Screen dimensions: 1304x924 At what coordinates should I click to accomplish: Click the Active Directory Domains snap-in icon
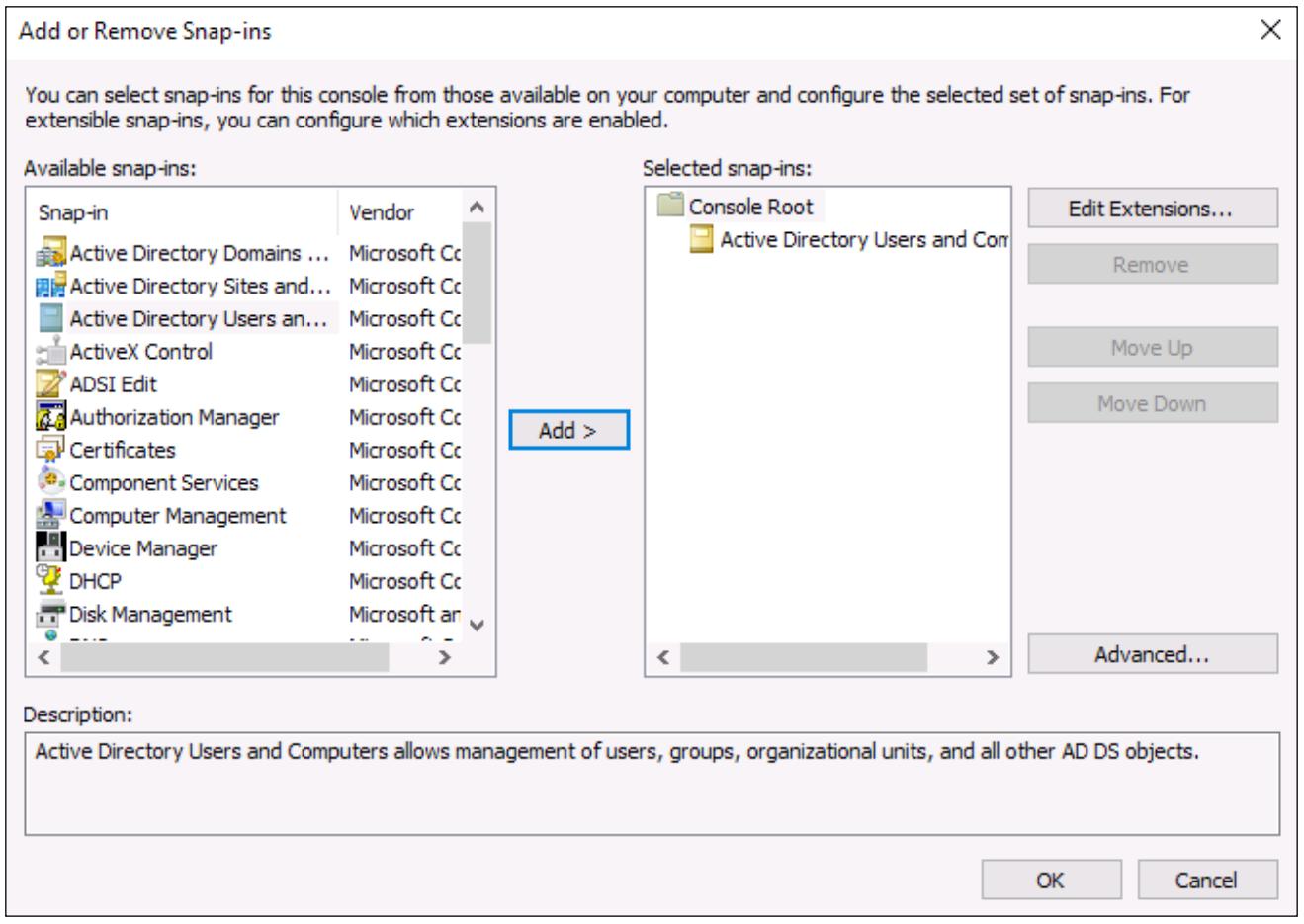[x=50, y=253]
